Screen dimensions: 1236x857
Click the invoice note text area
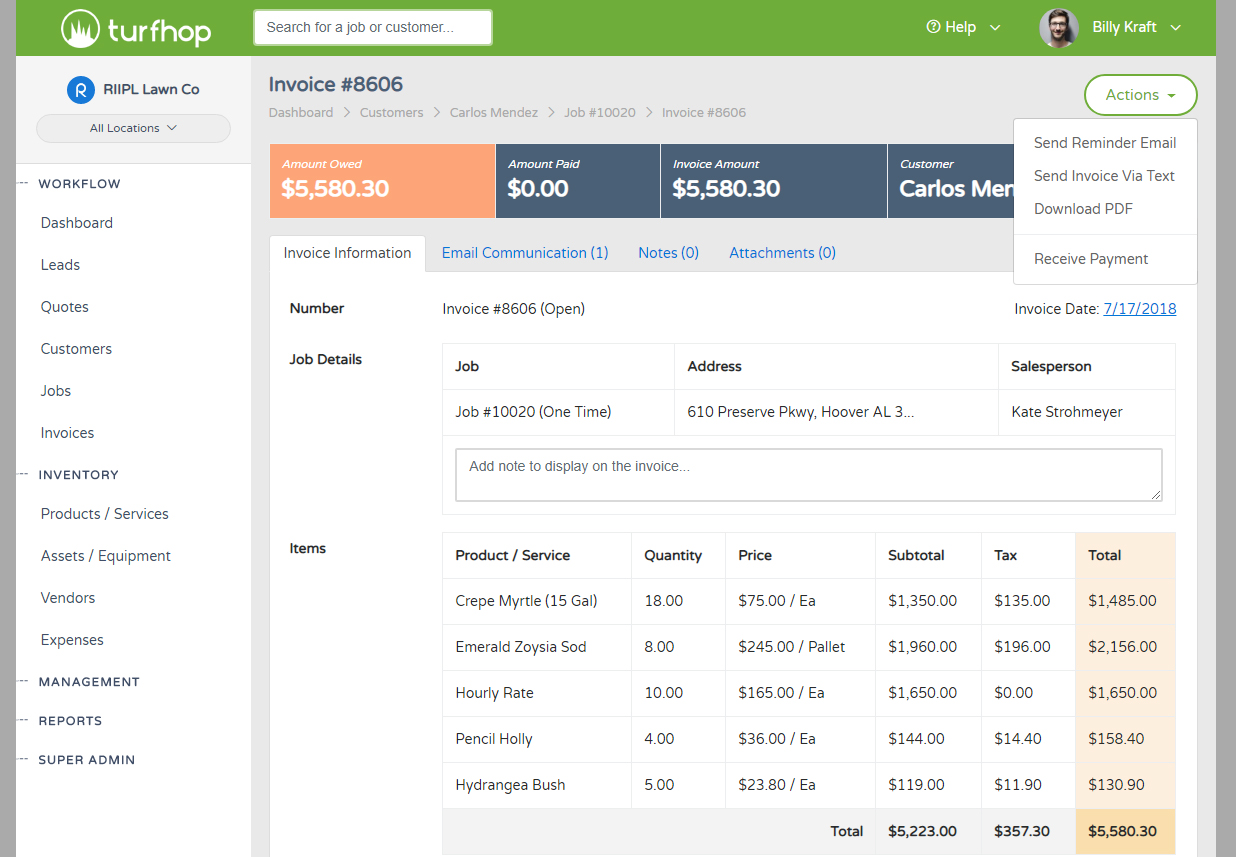point(807,472)
